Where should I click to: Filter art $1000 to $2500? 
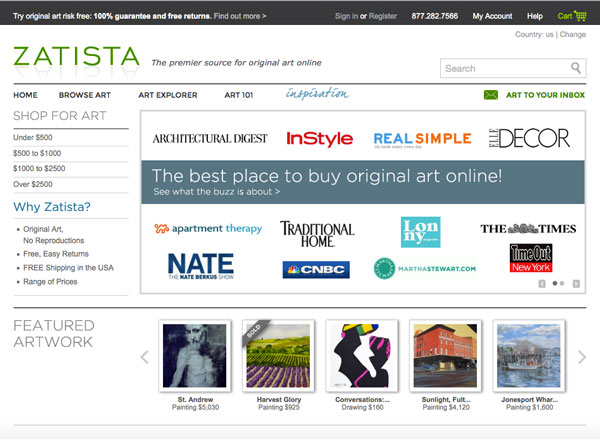tap(39, 168)
